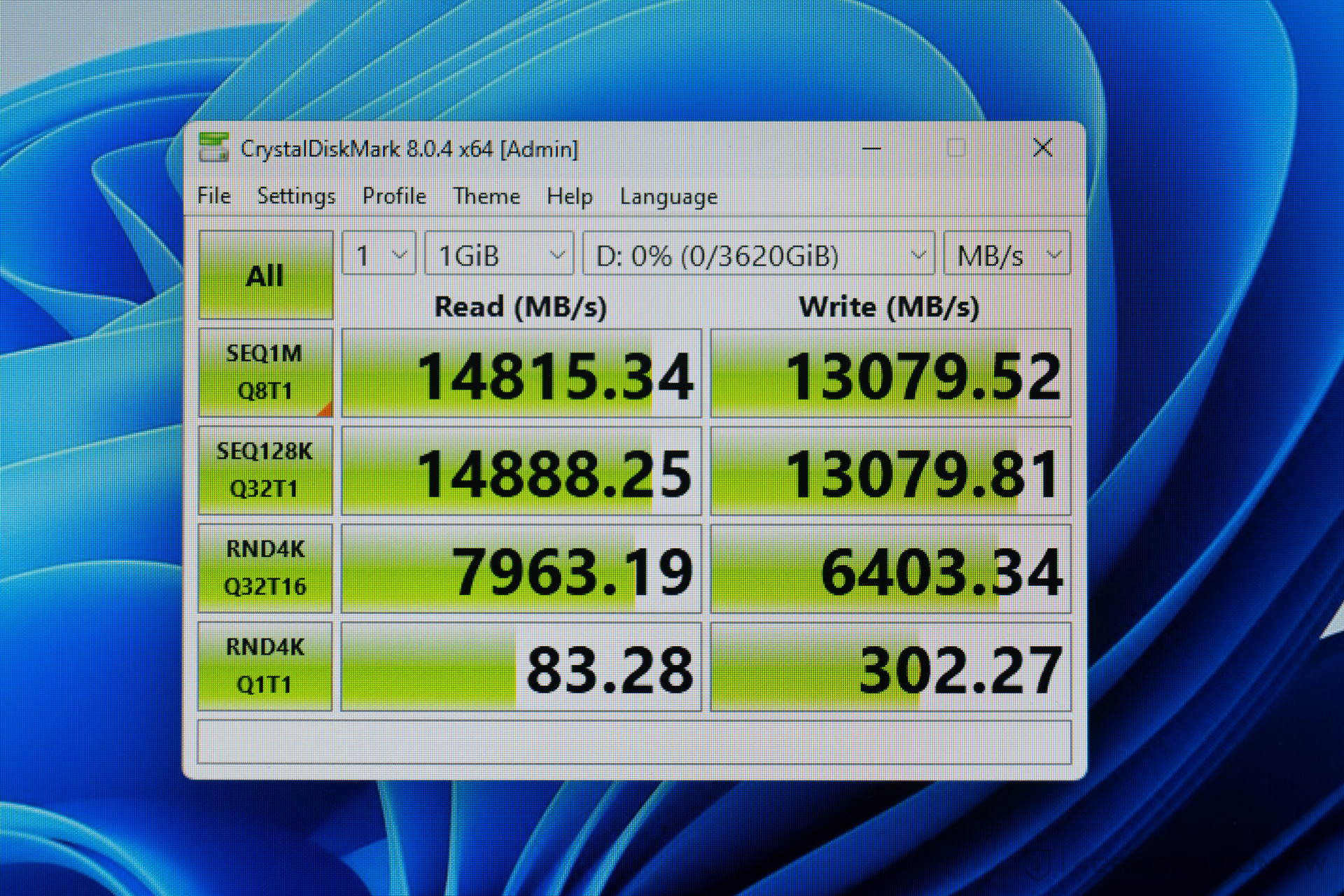Expand the MB/s unit dropdown
This screenshot has height=896, width=1344.
(1007, 253)
